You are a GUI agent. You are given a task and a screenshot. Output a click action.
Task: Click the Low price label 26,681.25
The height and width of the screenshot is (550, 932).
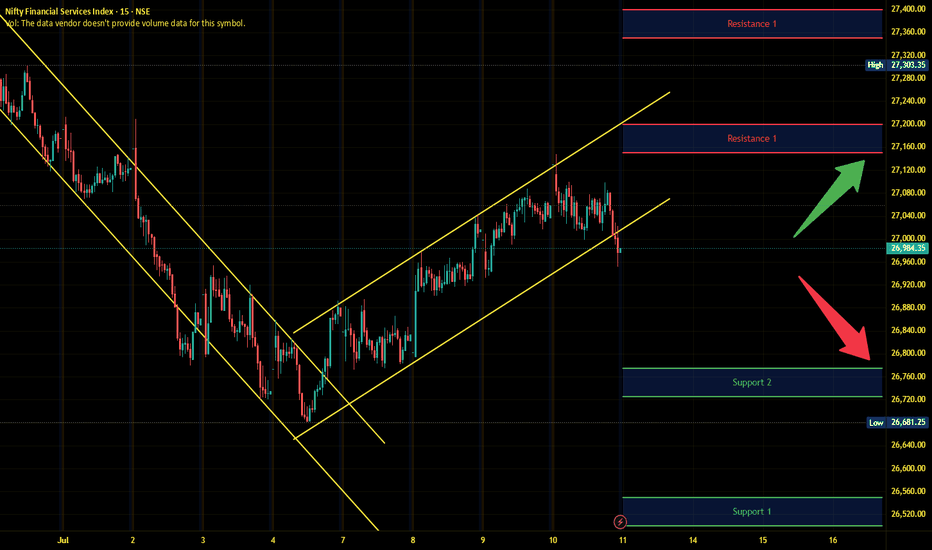pyautogui.click(x=898, y=422)
